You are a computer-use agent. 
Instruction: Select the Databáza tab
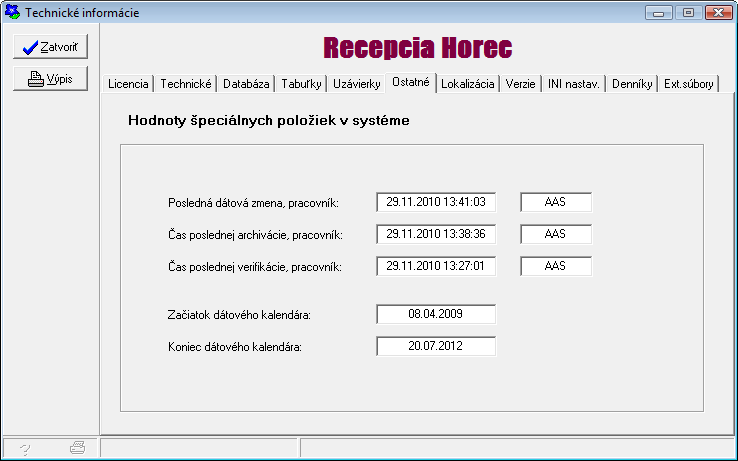coord(246,85)
